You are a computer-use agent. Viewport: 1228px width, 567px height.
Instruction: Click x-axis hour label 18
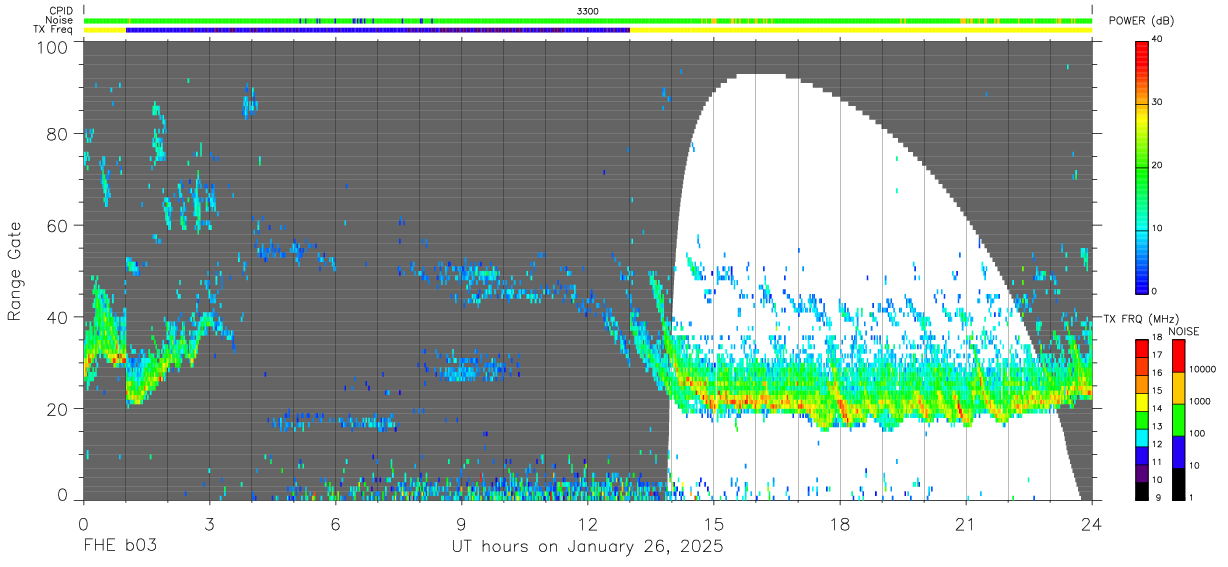839,524
